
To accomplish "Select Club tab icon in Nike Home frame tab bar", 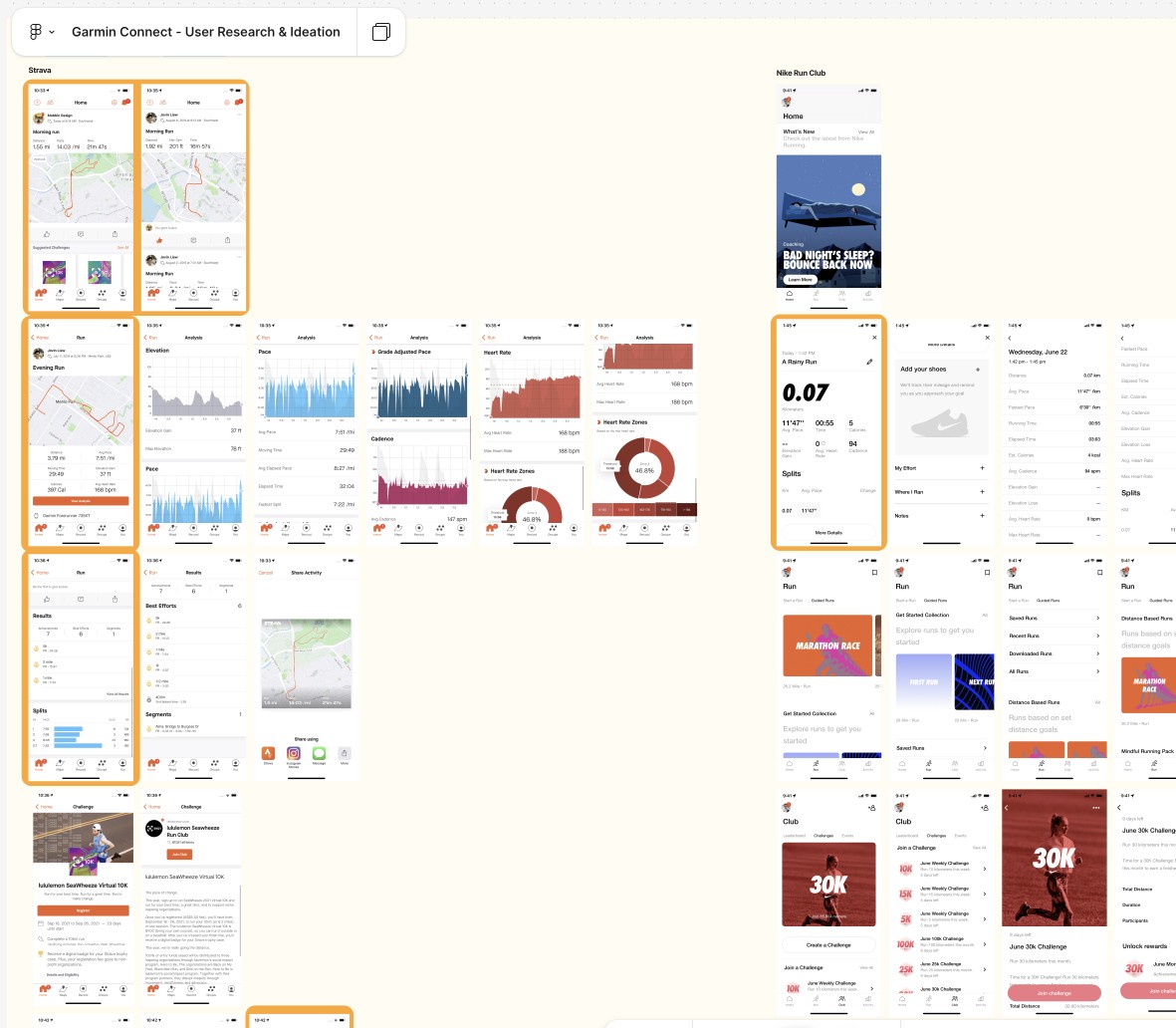I will coord(841,295).
